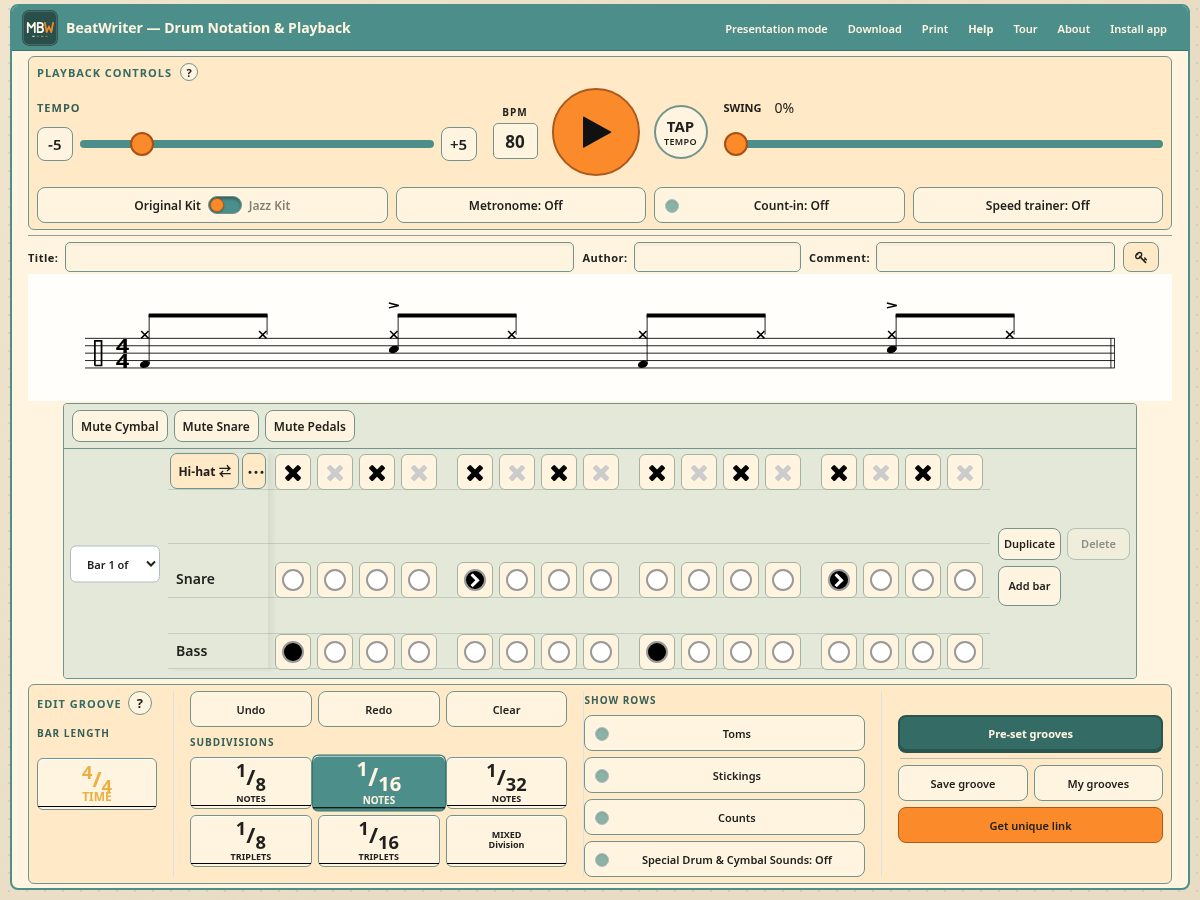Select 1/16 notes subdivision
The image size is (1200, 900).
379,783
